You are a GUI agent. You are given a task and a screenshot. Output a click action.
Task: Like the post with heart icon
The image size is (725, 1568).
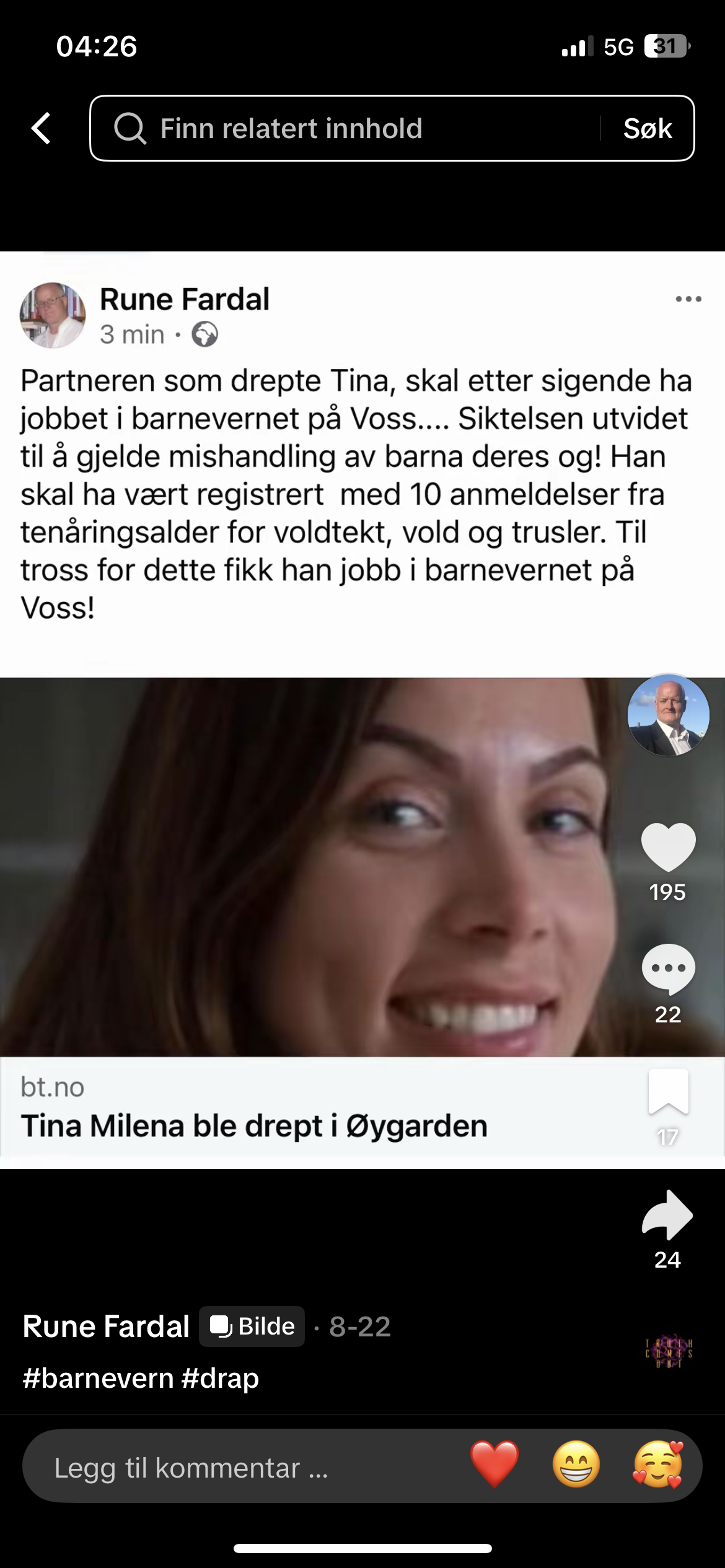(668, 848)
